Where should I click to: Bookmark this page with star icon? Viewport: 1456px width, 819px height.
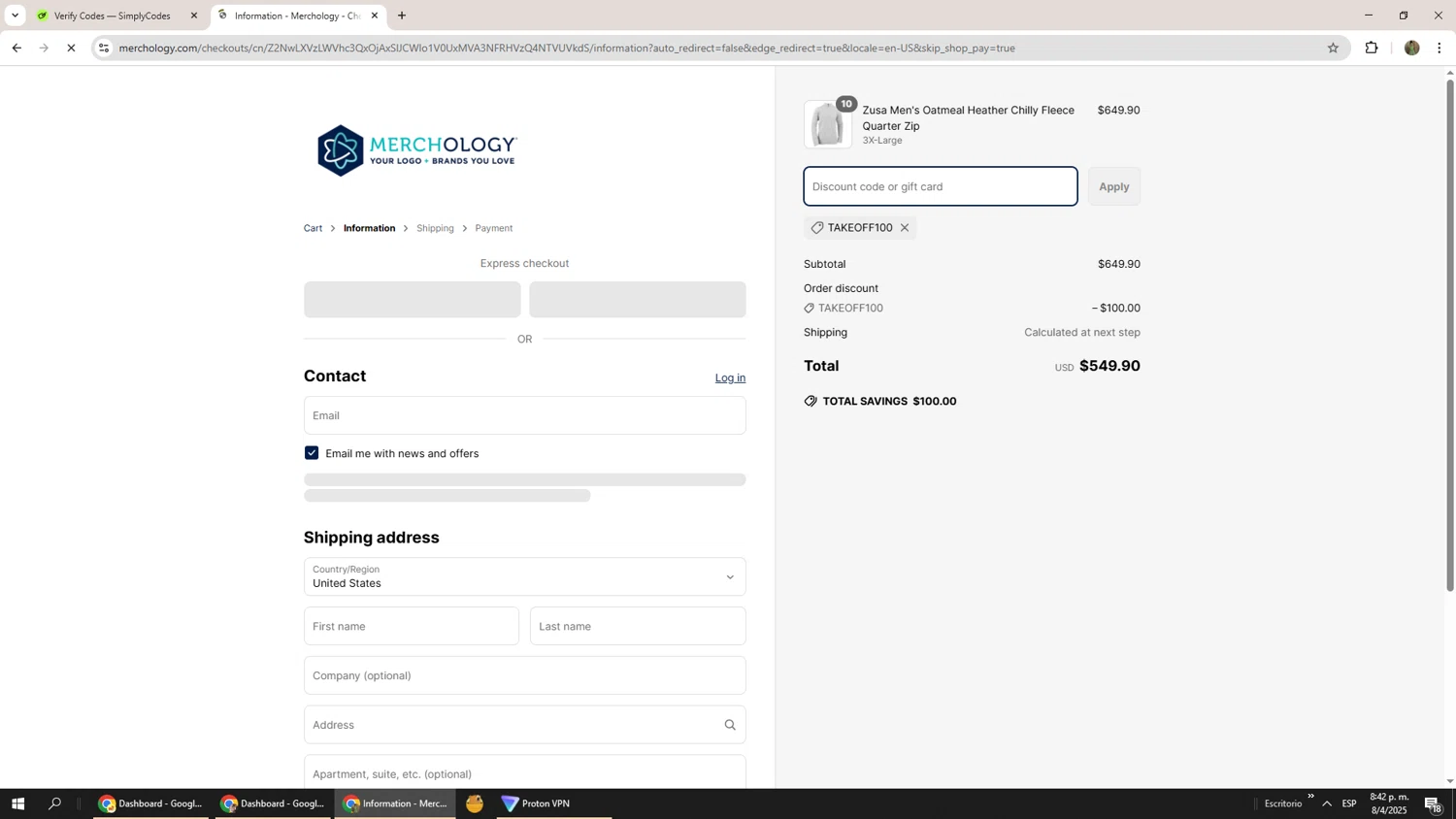pos(1333,48)
